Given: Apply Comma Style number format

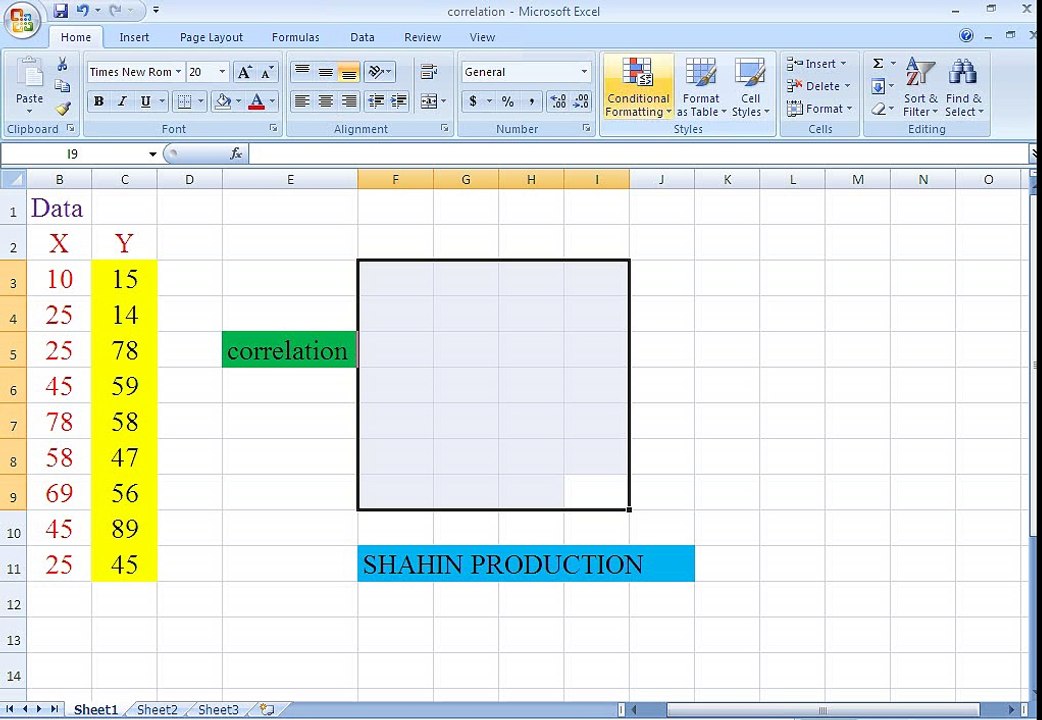Looking at the screenshot, I should coord(531,102).
